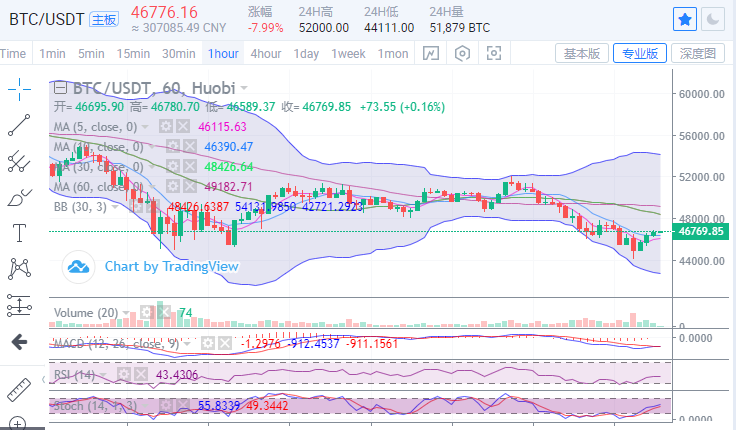Select the pitchfork drawing tool
This screenshot has width=736, height=430.
tap(19, 161)
